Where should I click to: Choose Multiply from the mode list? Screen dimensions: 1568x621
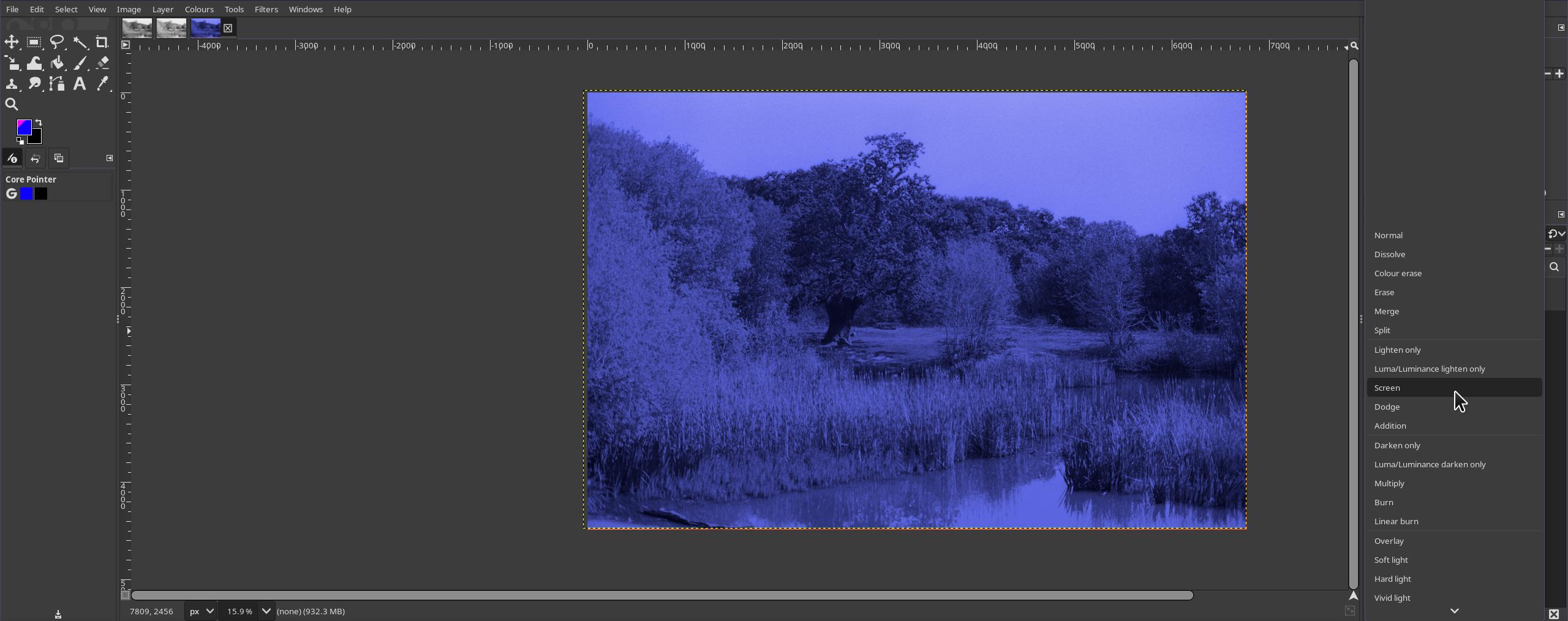[1389, 483]
